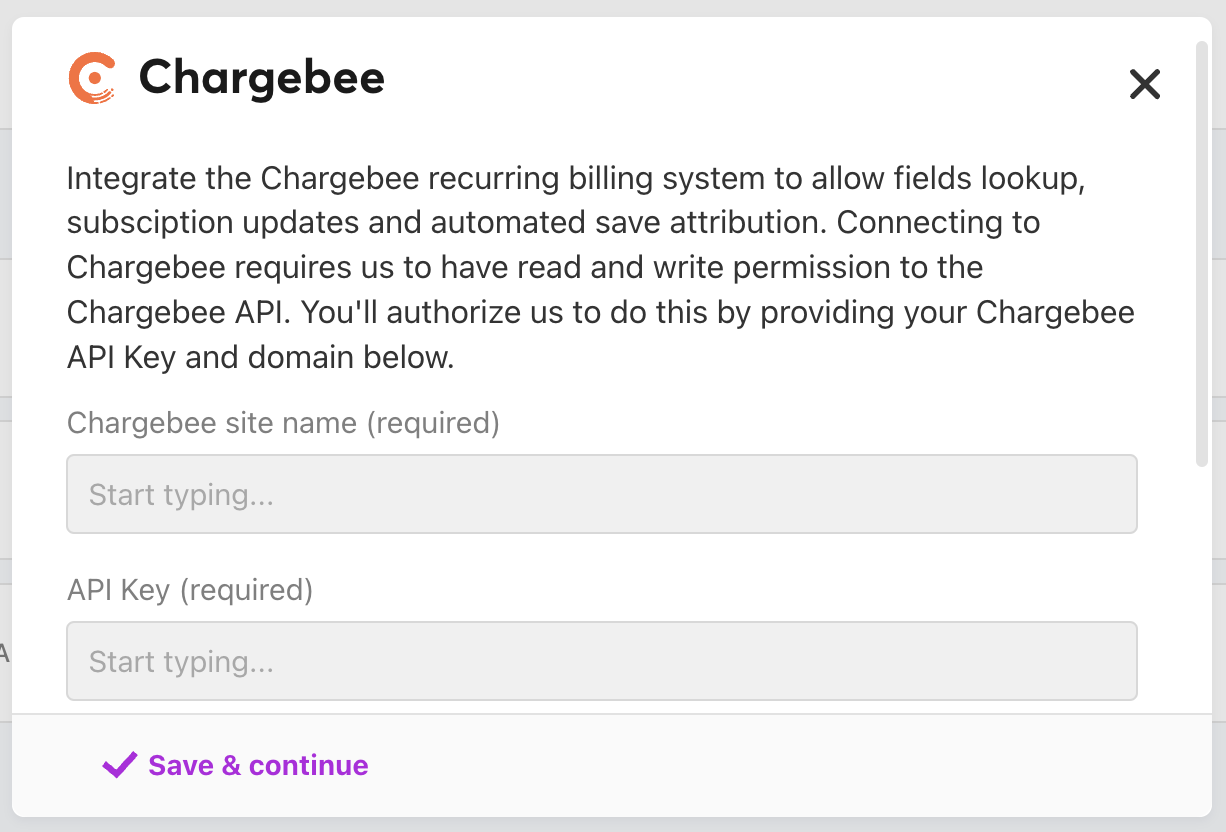Click the "API Key and domain below" text

coord(261,357)
